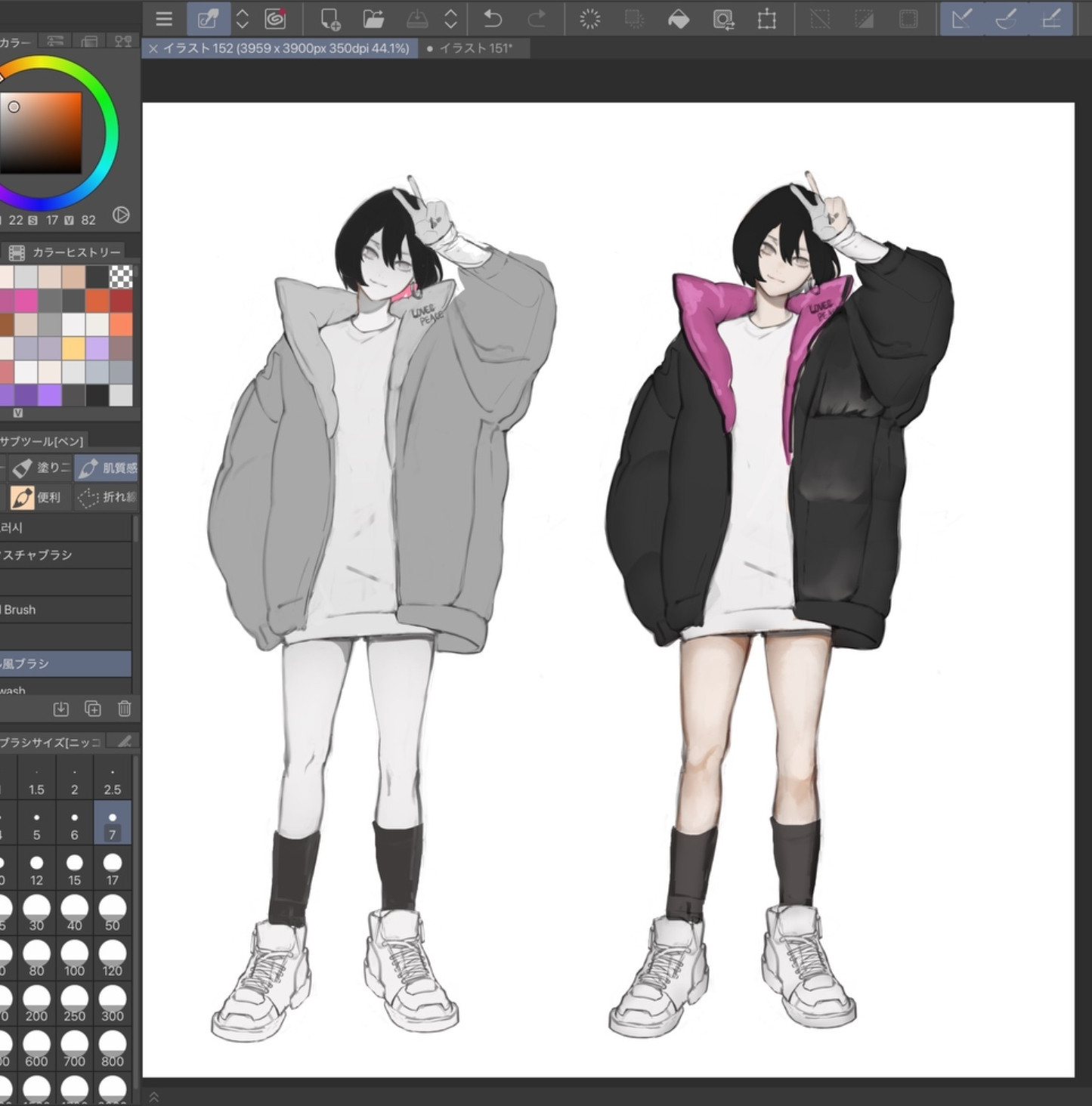Open a file with folder icon

pos(373,19)
